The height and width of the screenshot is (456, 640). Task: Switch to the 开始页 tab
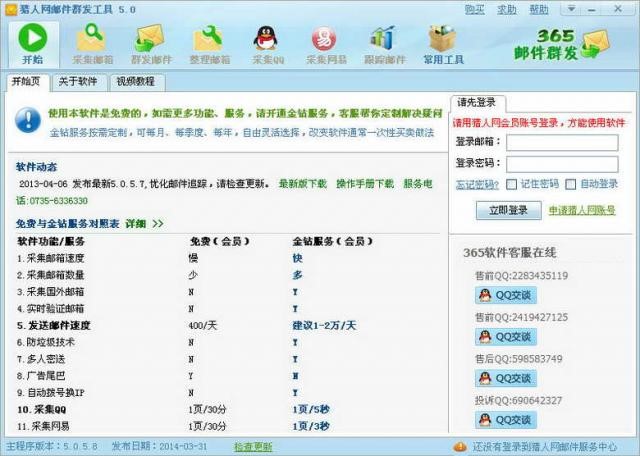coord(27,82)
